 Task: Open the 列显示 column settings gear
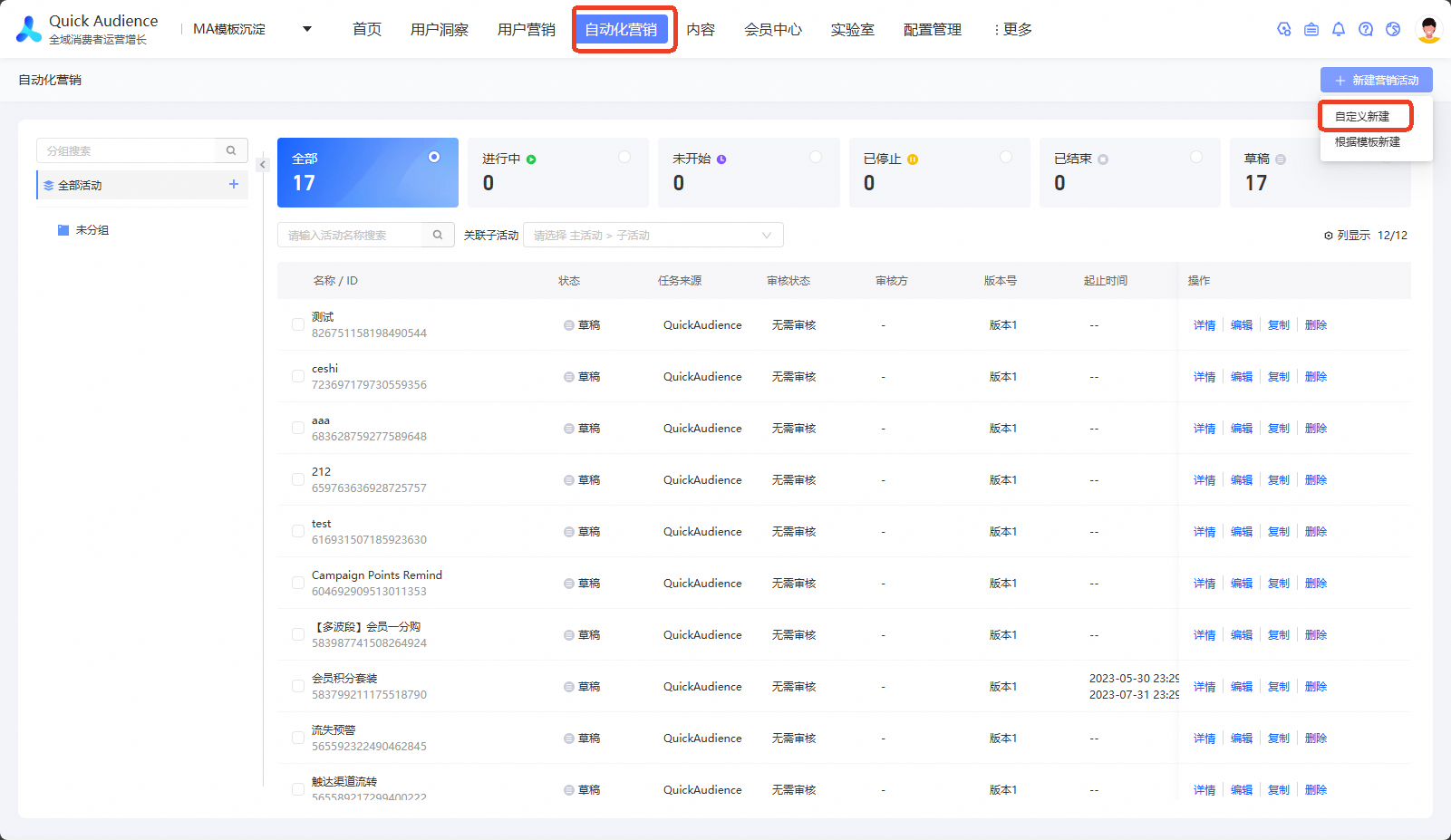coord(1329,236)
